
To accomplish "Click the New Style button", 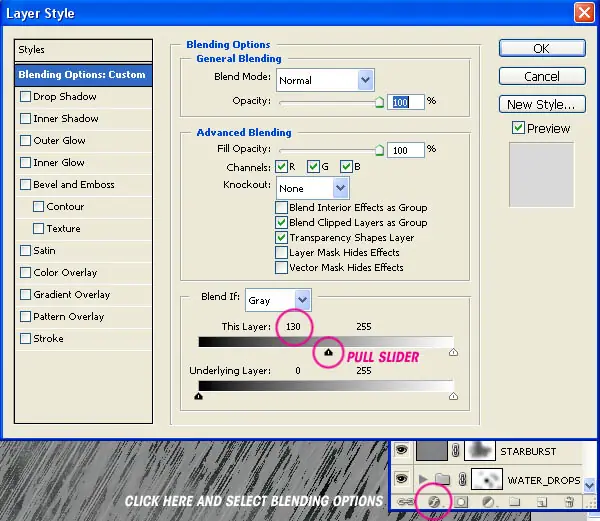I will point(542,104).
